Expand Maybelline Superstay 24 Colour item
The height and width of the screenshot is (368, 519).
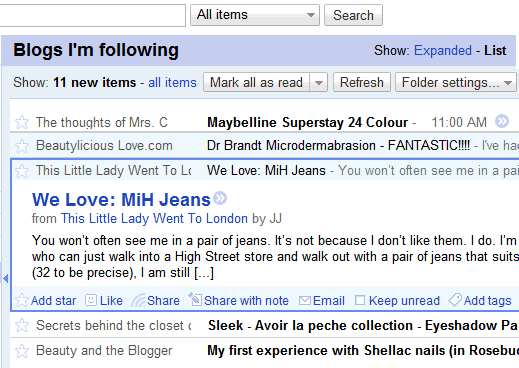click(x=307, y=122)
